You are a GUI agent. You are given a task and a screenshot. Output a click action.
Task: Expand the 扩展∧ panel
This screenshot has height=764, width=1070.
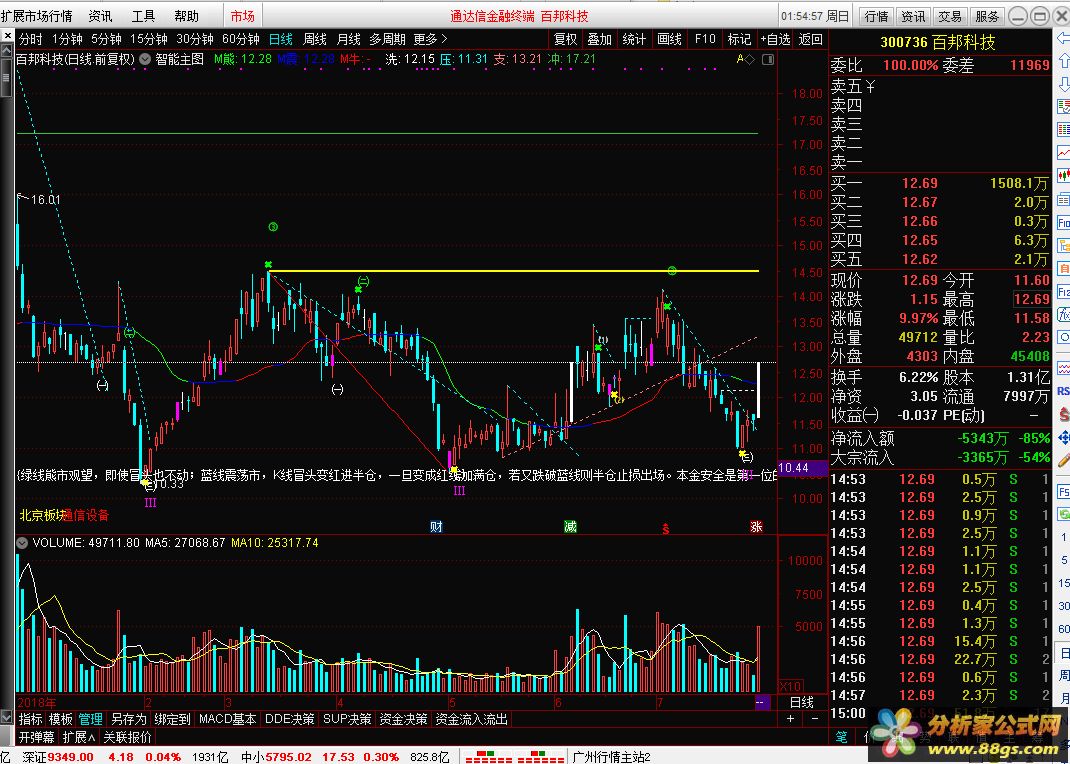[x=79, y=737]
